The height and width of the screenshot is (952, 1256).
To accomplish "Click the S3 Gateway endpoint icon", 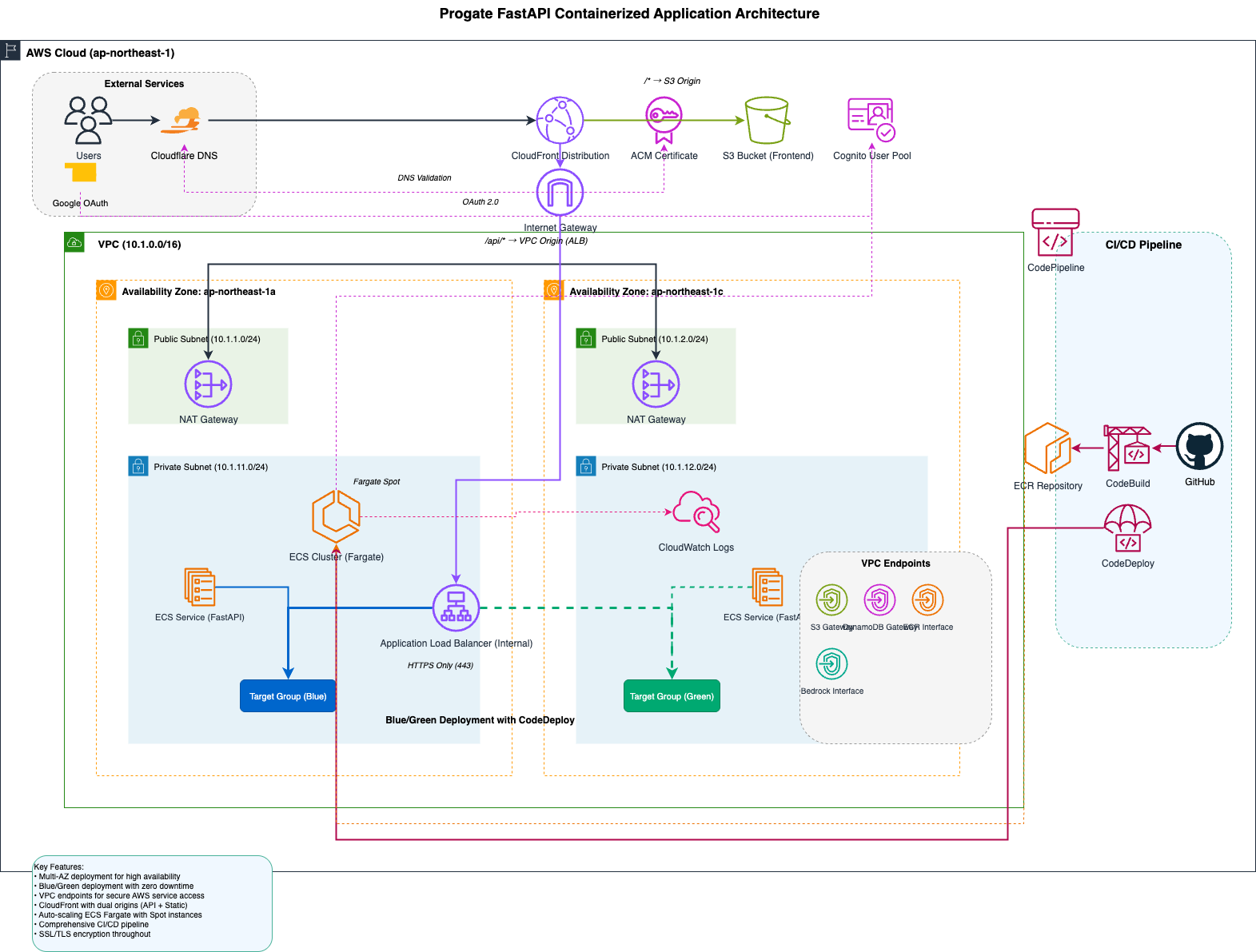I will tap(831, 599).
